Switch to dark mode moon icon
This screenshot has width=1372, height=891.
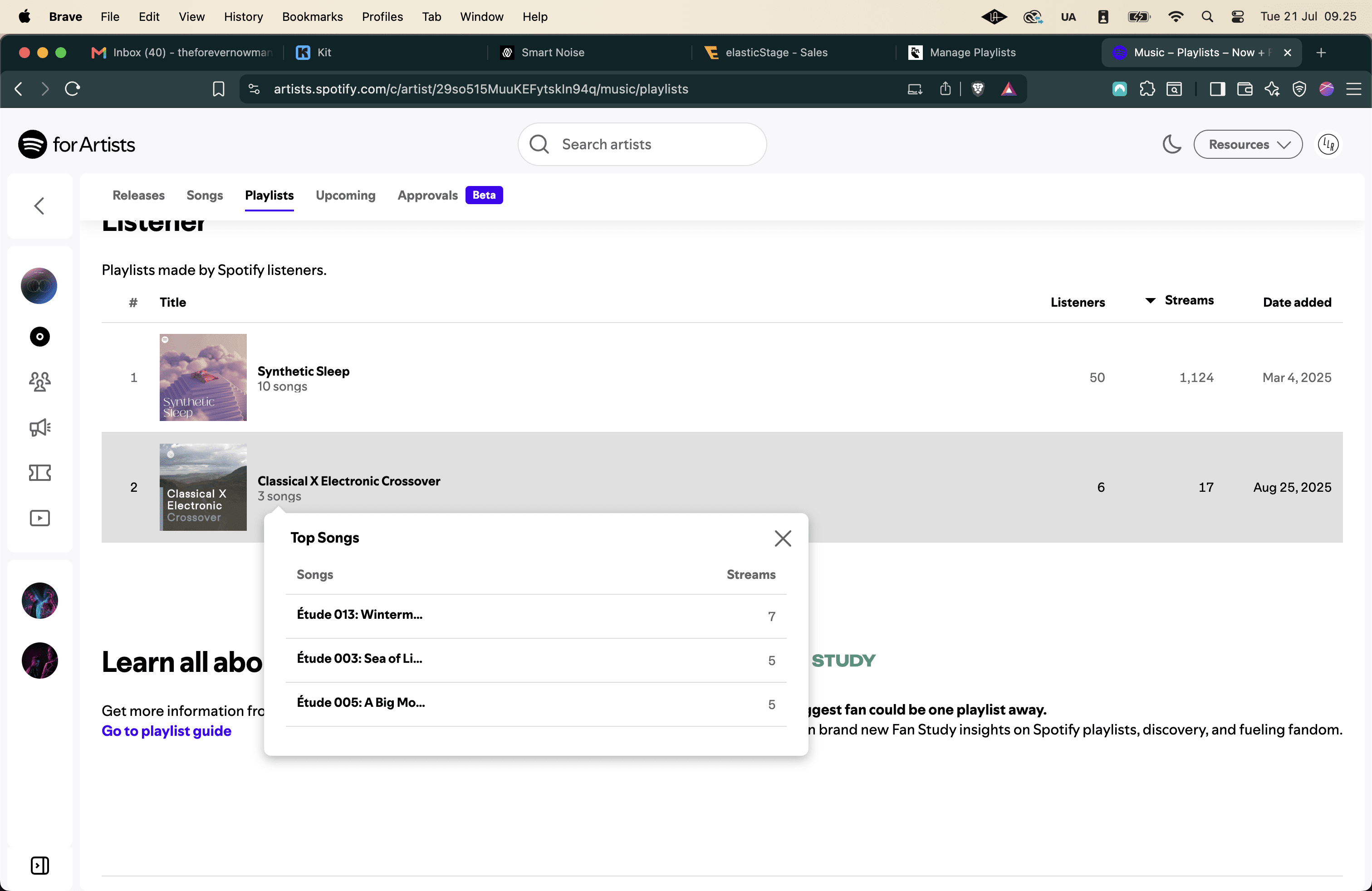tap(1171, 144)
